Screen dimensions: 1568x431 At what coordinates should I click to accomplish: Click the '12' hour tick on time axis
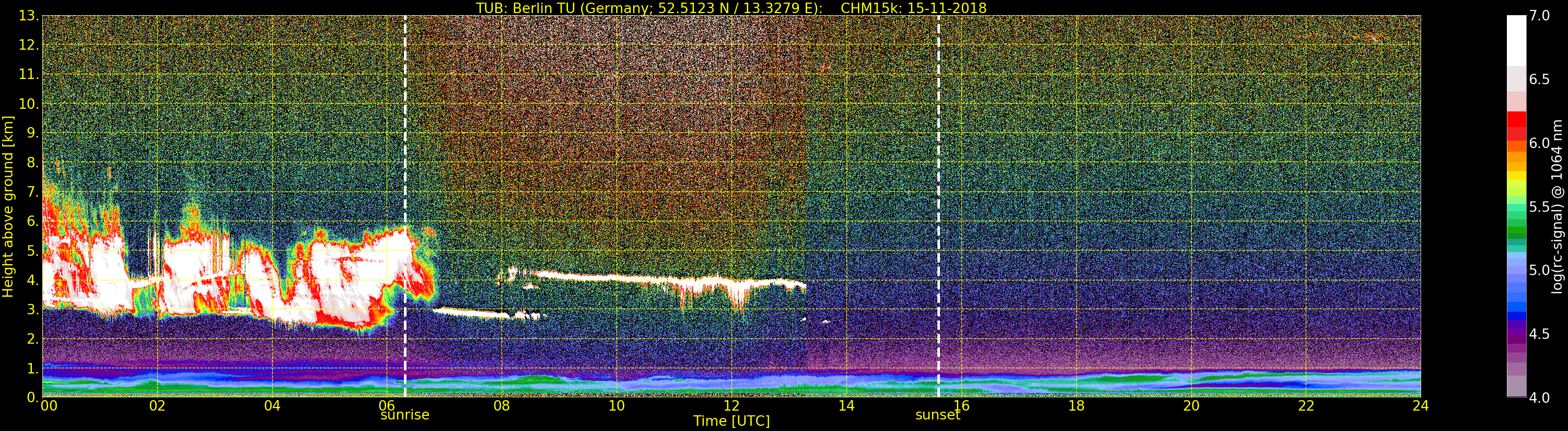pyautogui.click(x=731, y=406)
